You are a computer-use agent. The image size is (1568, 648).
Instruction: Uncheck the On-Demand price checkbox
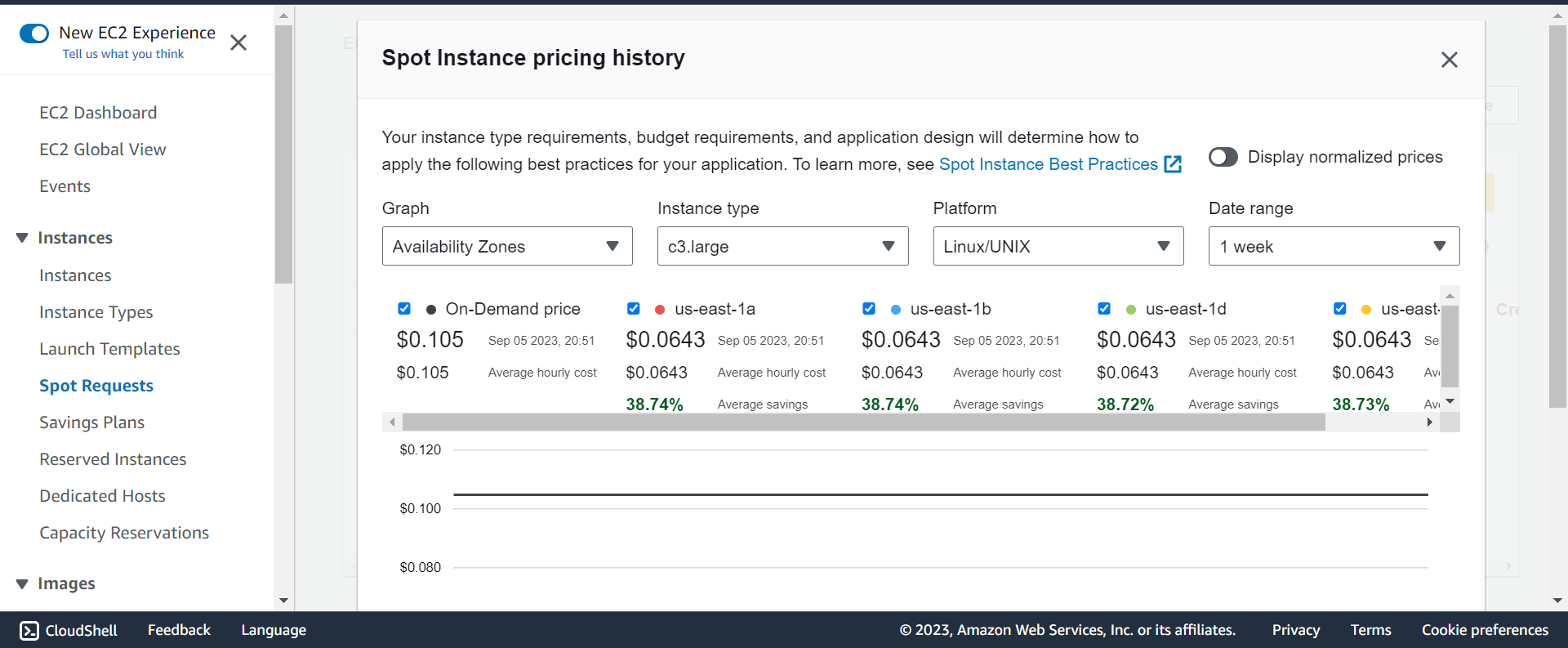tap(404, 308)
